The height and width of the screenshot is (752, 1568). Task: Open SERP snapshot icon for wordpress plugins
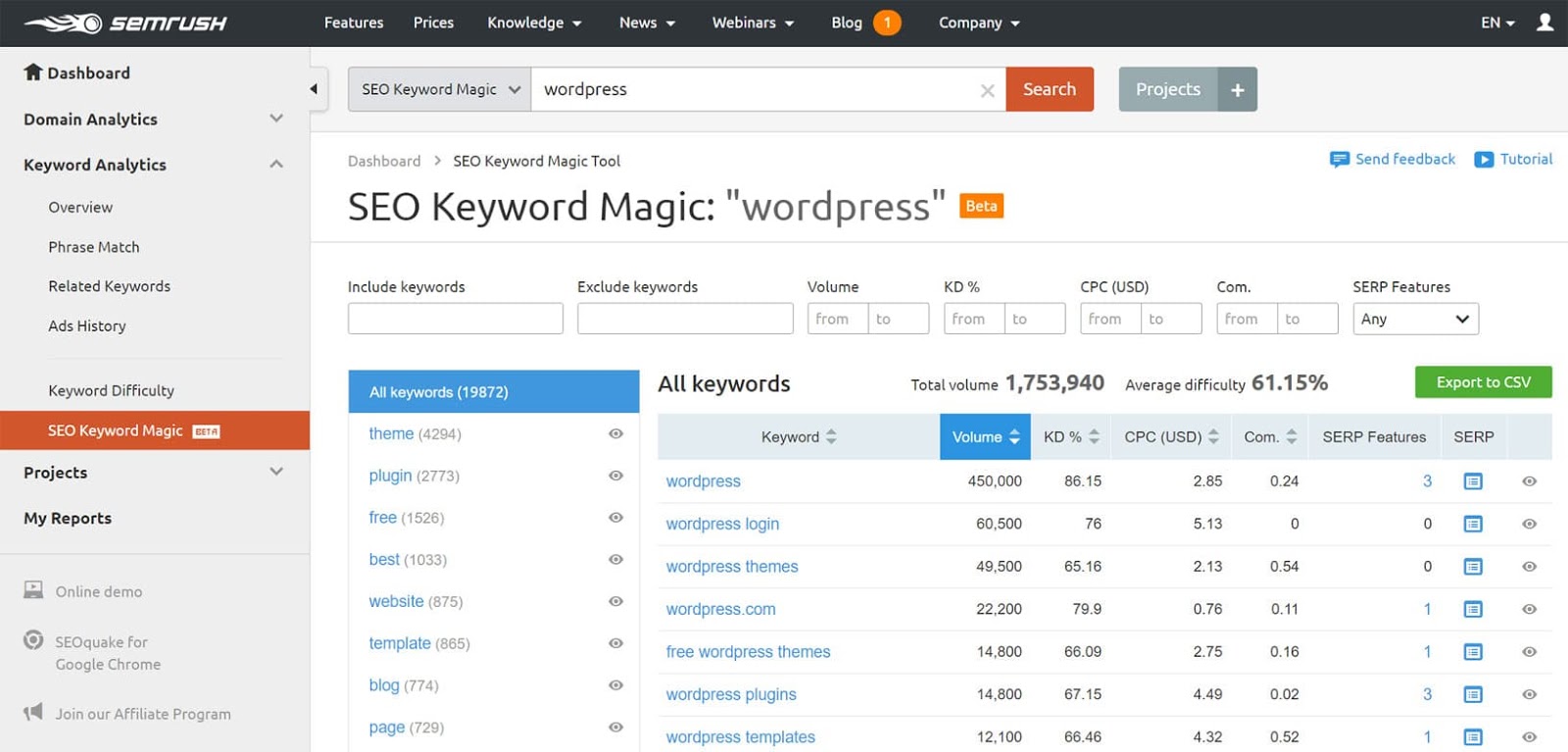[1472, 695]
